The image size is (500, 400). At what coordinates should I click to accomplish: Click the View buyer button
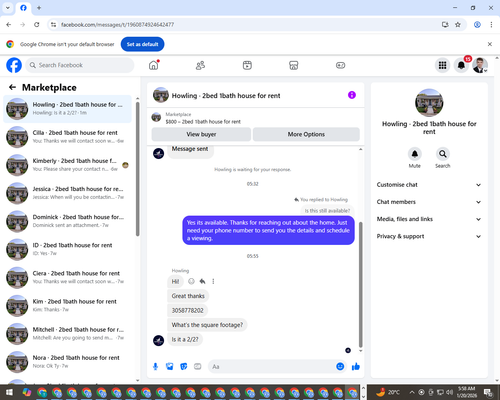click(201, 134)
